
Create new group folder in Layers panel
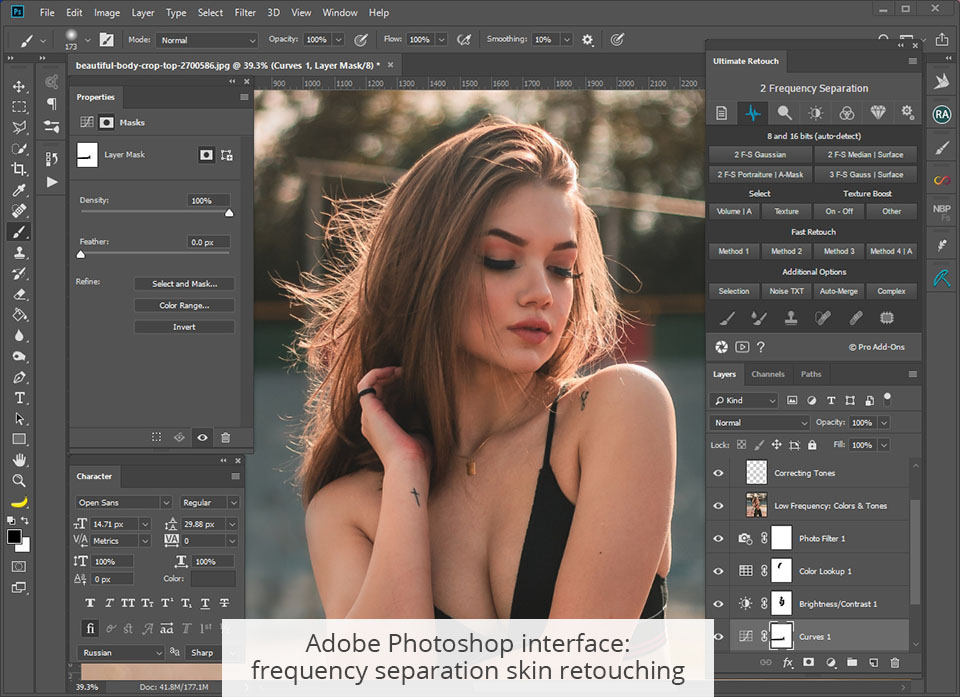(852, 662)
